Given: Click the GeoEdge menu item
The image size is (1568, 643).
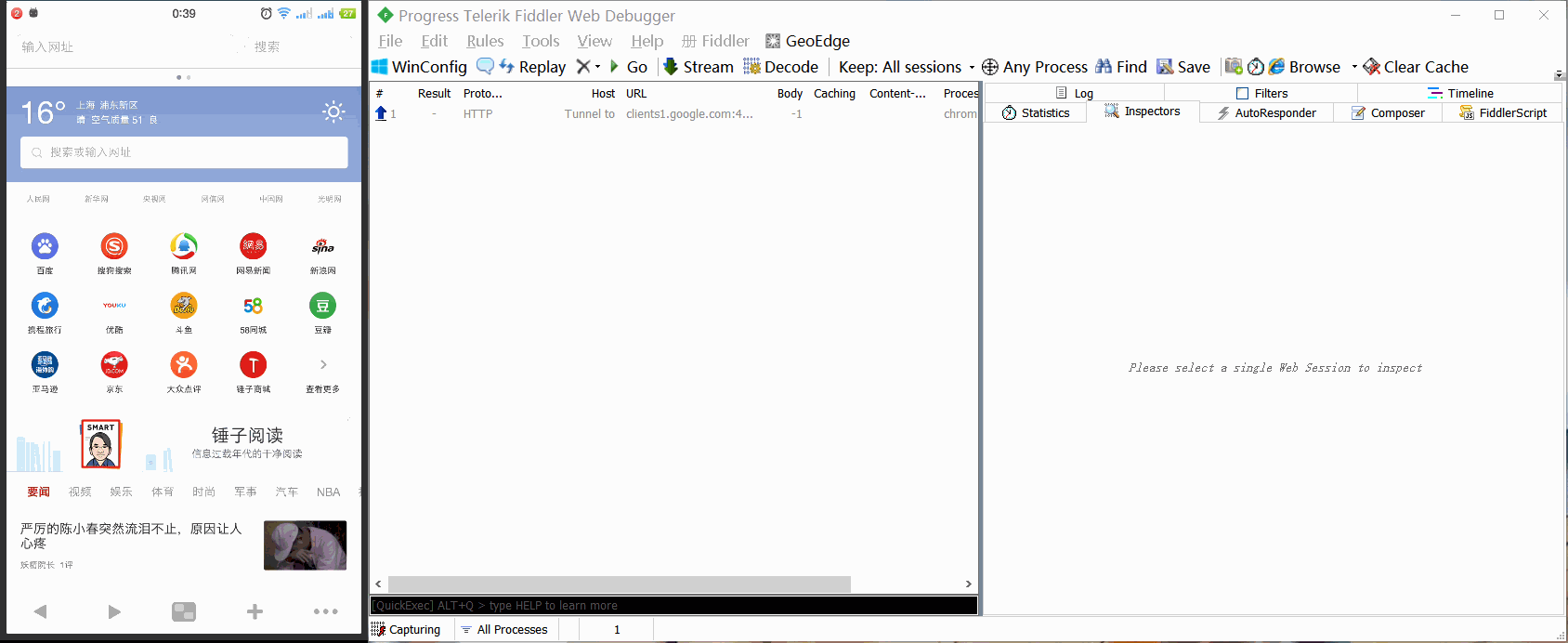Looking at the screenshot, I should (x=807, y=41).
